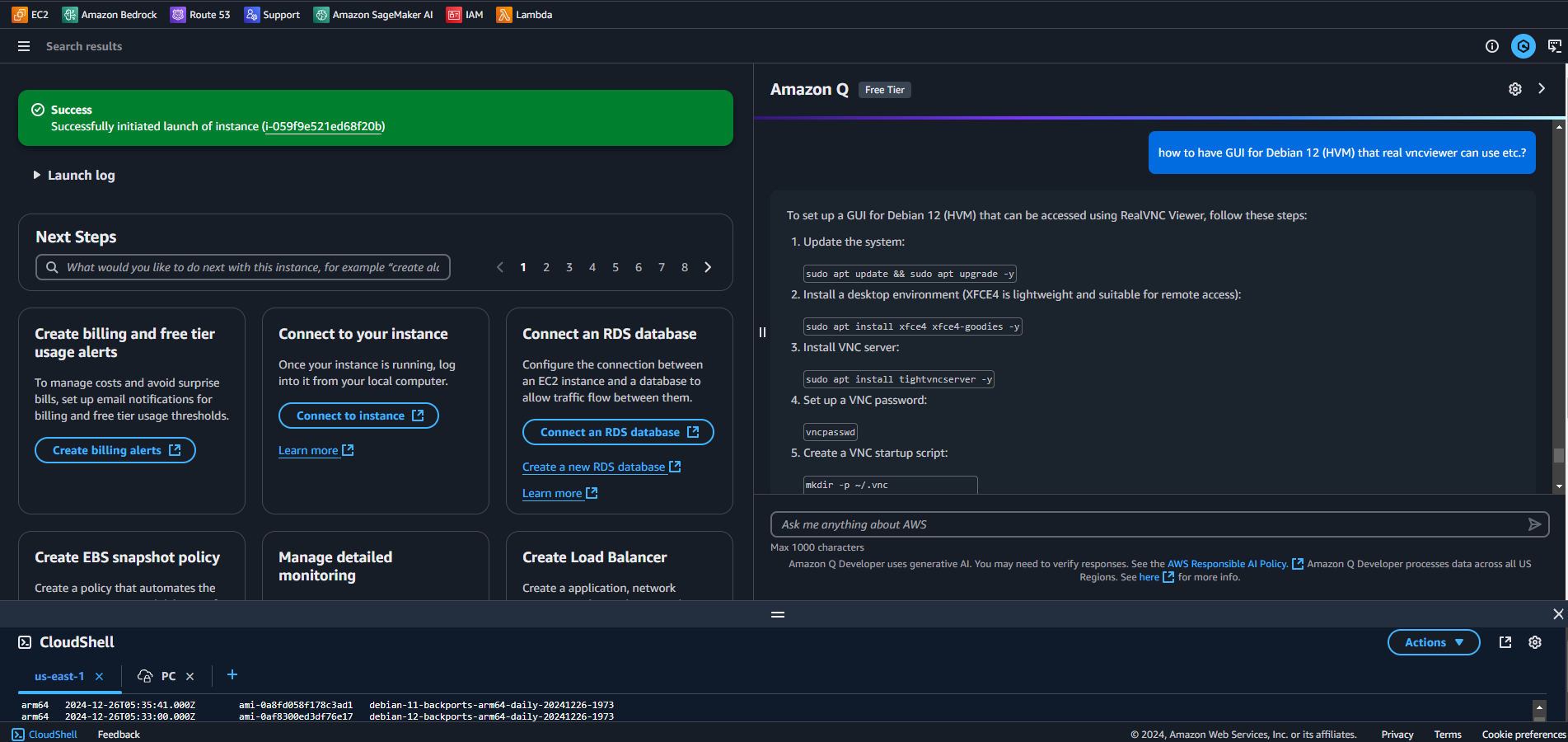
Task: Open the AWS Responsible AI Policy link
Action: pos(1235,564)
